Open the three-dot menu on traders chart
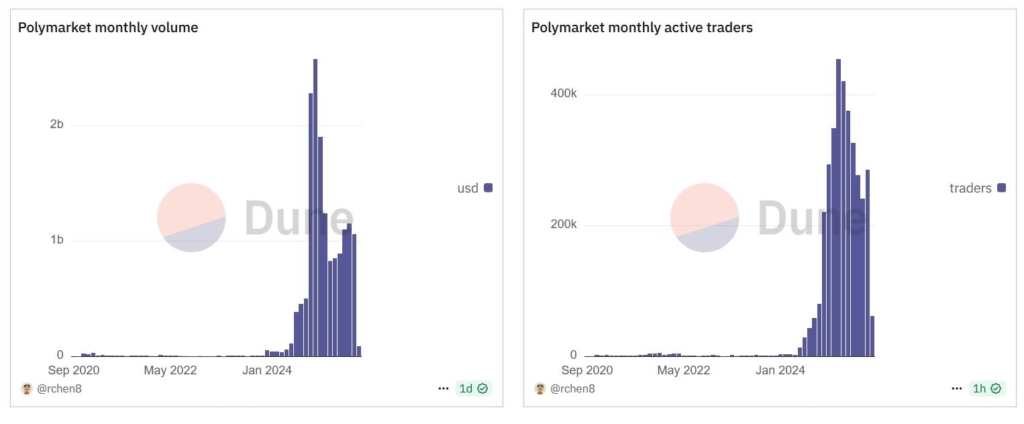The height and width of the screenshot is (424, 1024). [956, 388]
